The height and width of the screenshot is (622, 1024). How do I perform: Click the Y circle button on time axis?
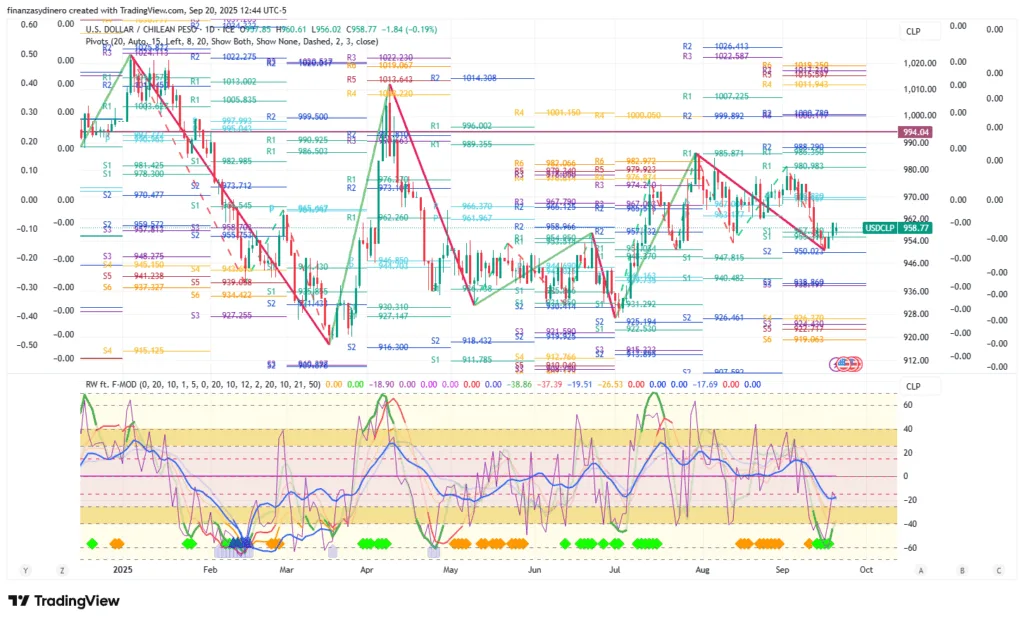25,570
